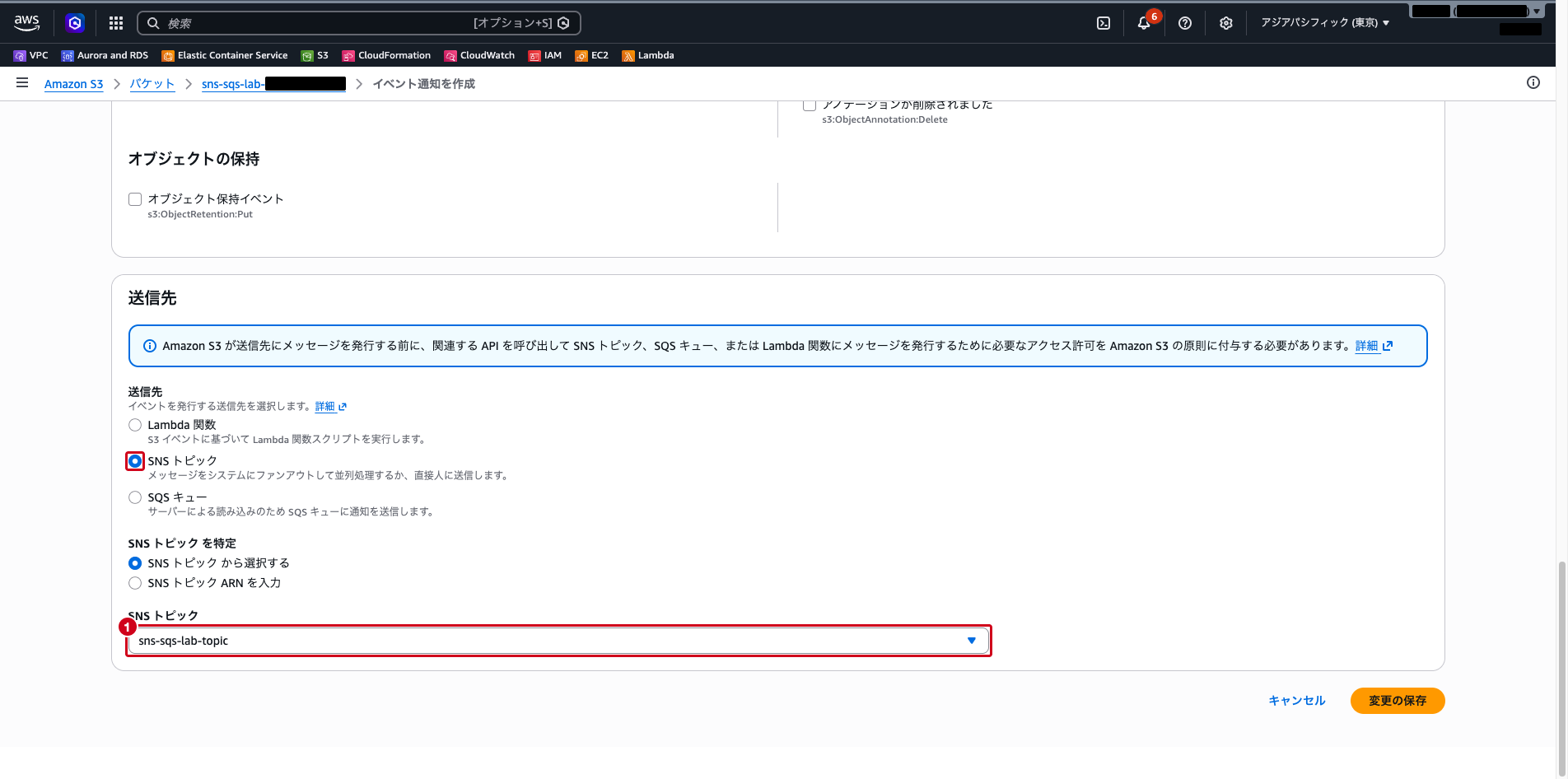Open the account menu dropdown arrow
Image resolution: width=1568 pixels, height=779 pixels.
(1537, 12)
